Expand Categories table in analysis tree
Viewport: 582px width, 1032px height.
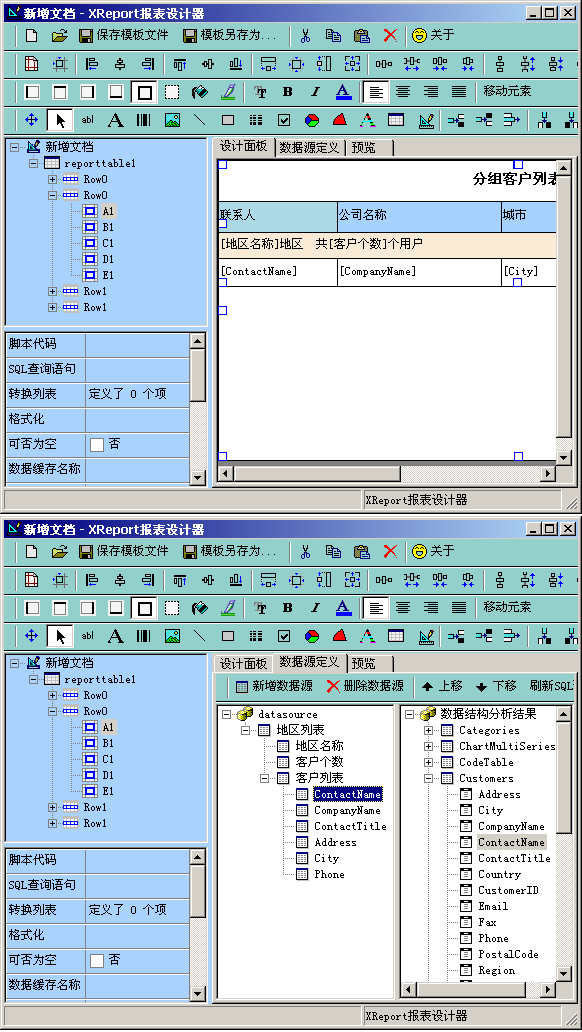[429, 730]
